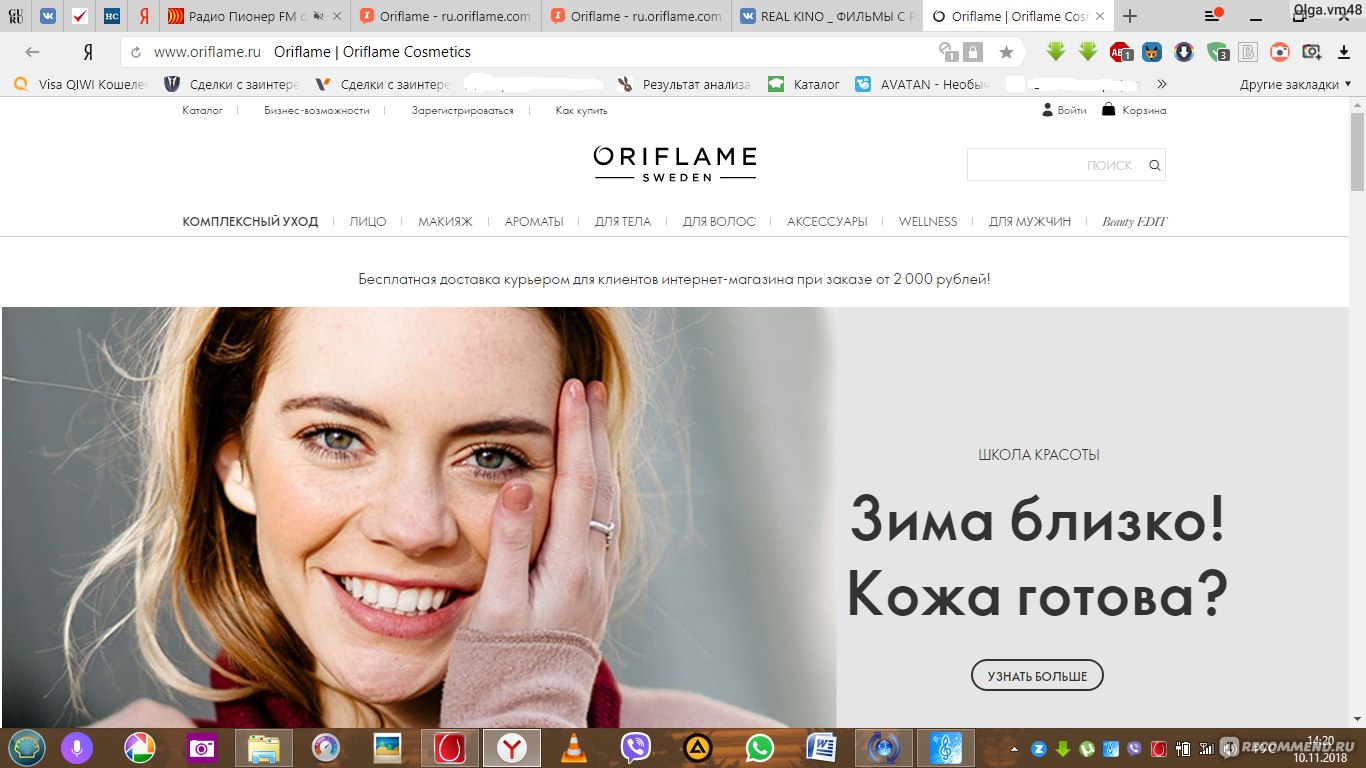
Task: Open the green shield extension with badge 3
Action: coord(1217,52)
